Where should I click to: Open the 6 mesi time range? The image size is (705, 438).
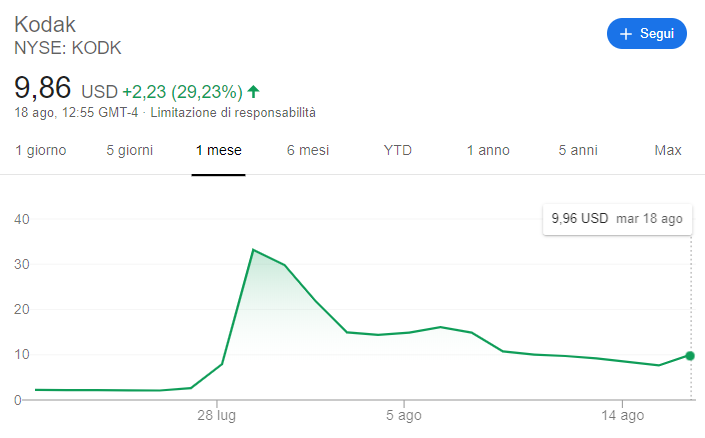[x=308, y=151]
